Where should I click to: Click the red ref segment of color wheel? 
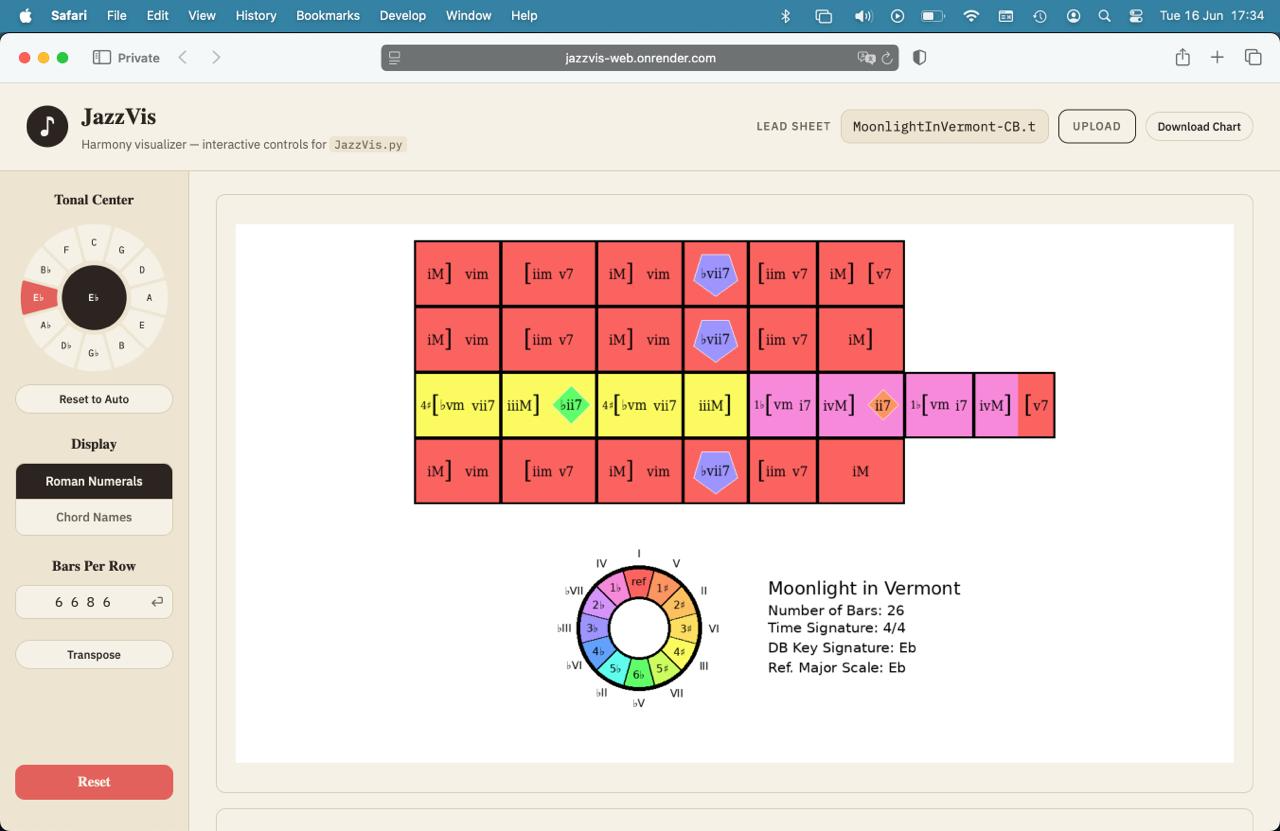639,581
